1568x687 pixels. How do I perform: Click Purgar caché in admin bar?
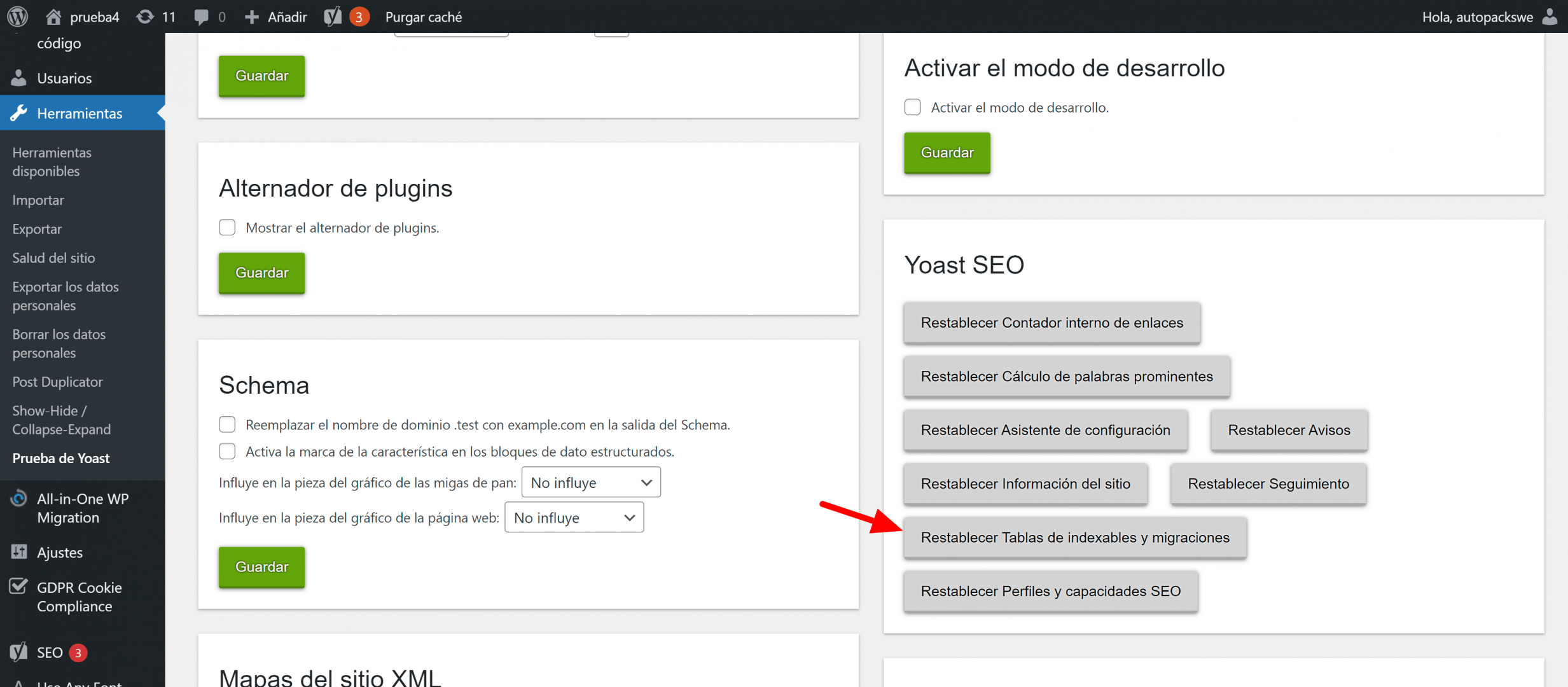pyautogui.click(x=424, y=17)
